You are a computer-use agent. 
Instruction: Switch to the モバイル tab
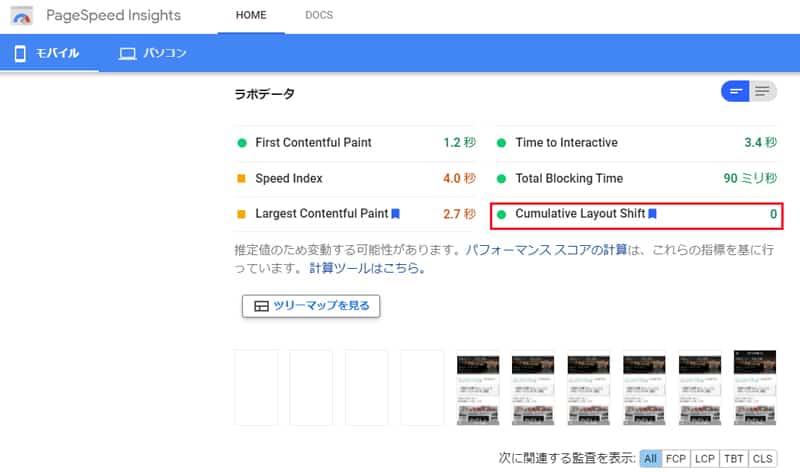49,53
